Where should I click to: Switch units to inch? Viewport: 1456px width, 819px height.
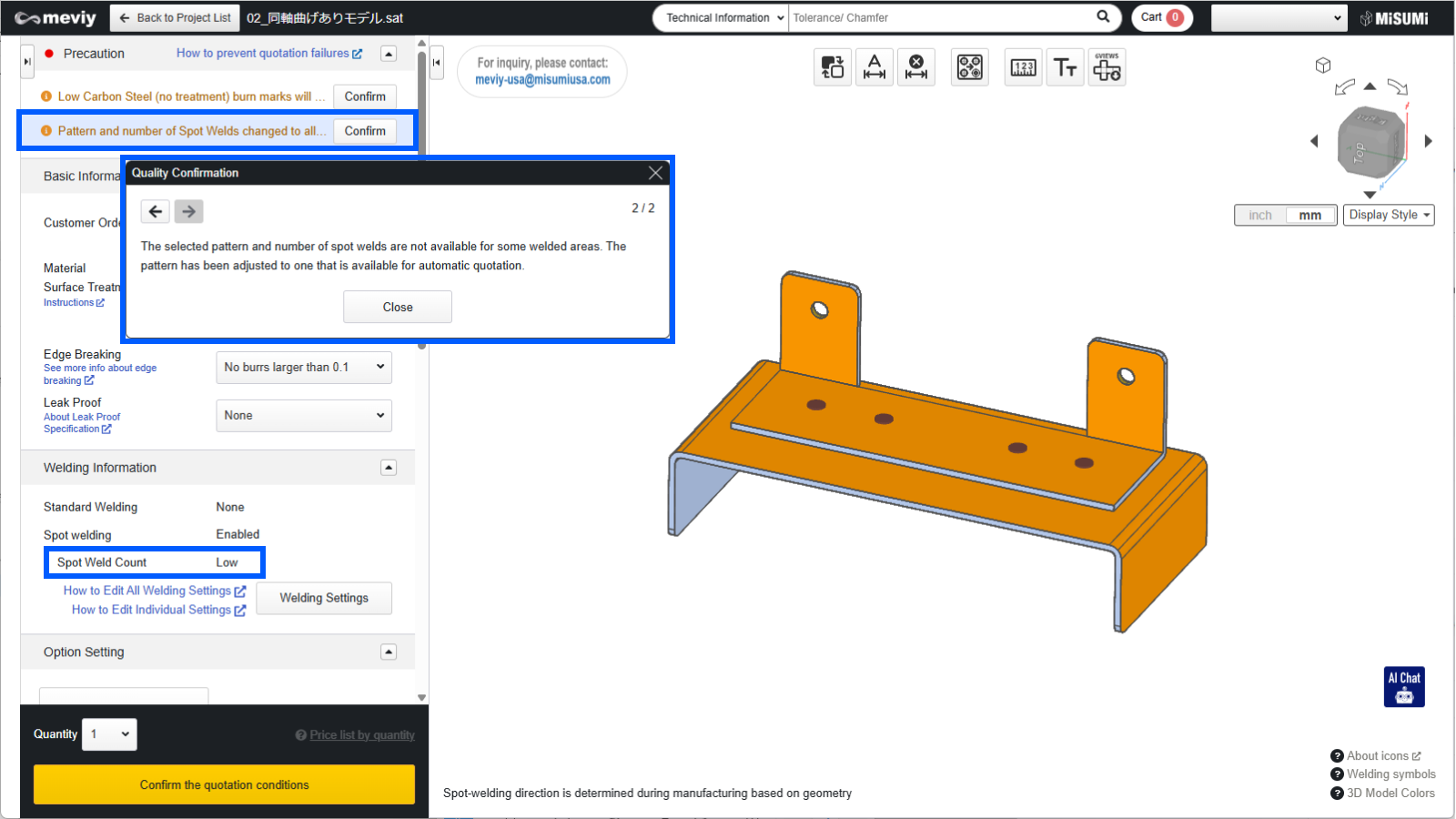click(1260, 216)
